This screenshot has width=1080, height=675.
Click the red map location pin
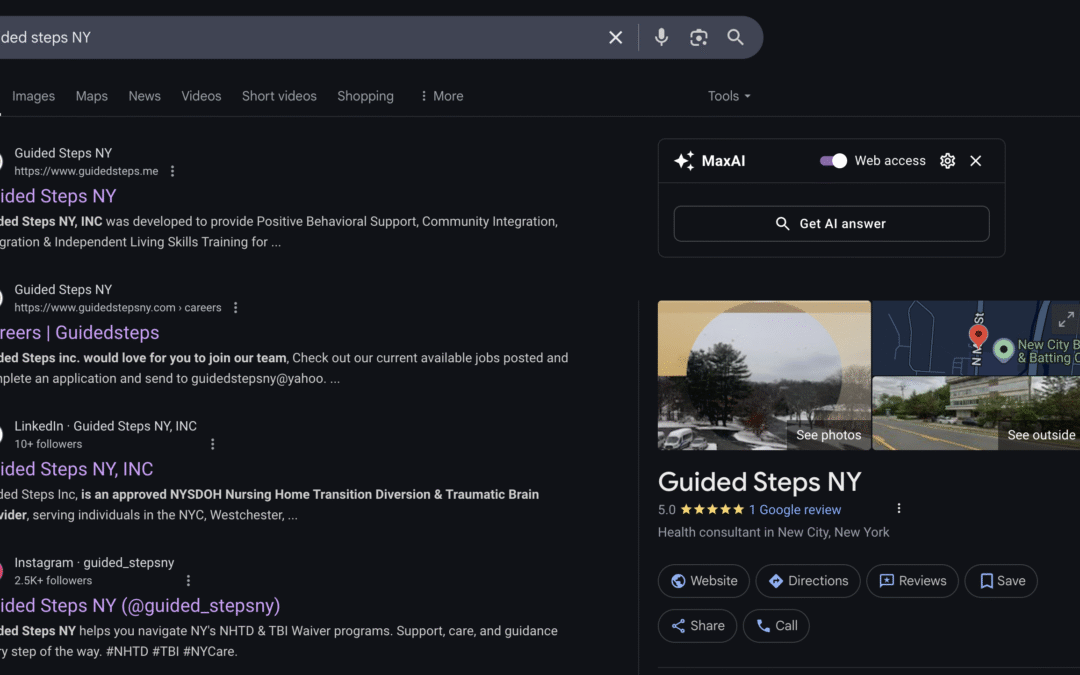[x=978, y=336]
